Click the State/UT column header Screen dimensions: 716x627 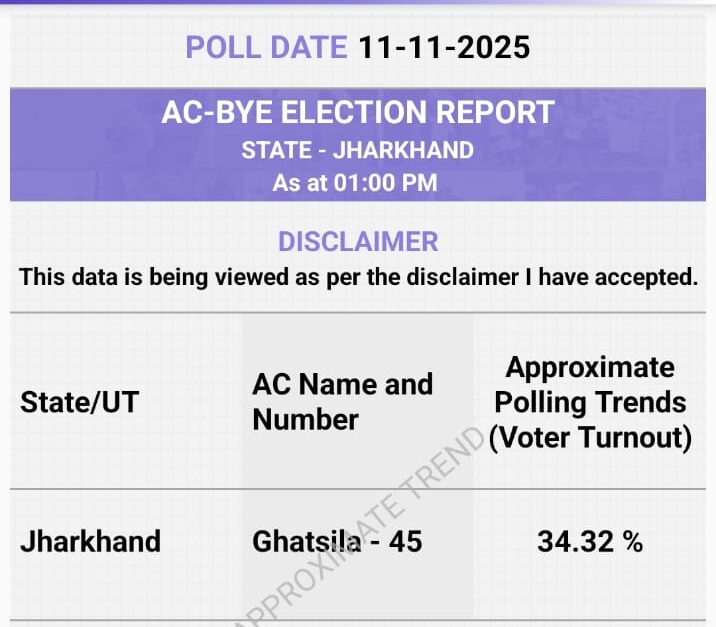point(79,402)
